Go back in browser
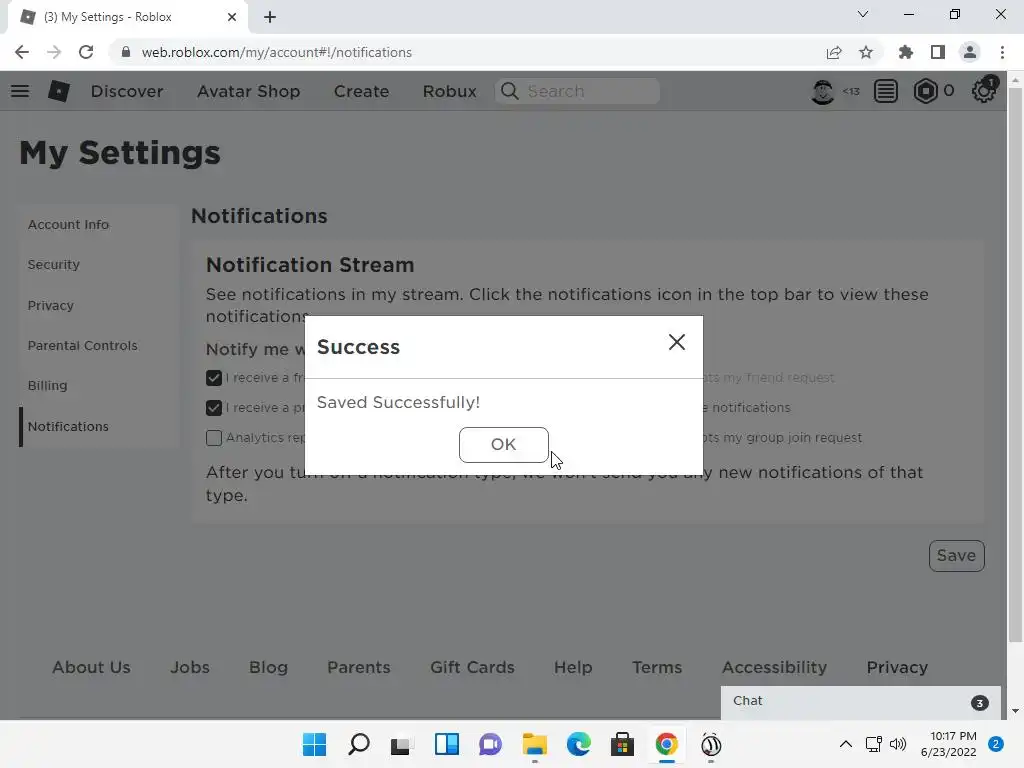Screen dimensions: 1024x768 [22, 52]
